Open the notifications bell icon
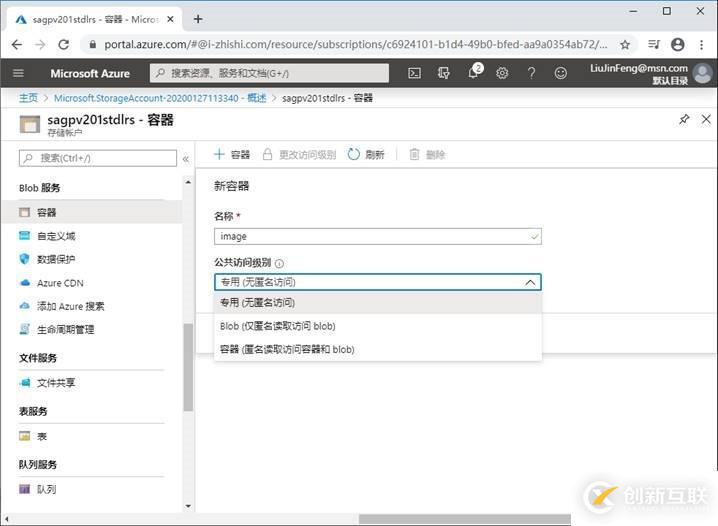Image resolution: width=718 pixels, height=526 pixels. click(473, 73)
